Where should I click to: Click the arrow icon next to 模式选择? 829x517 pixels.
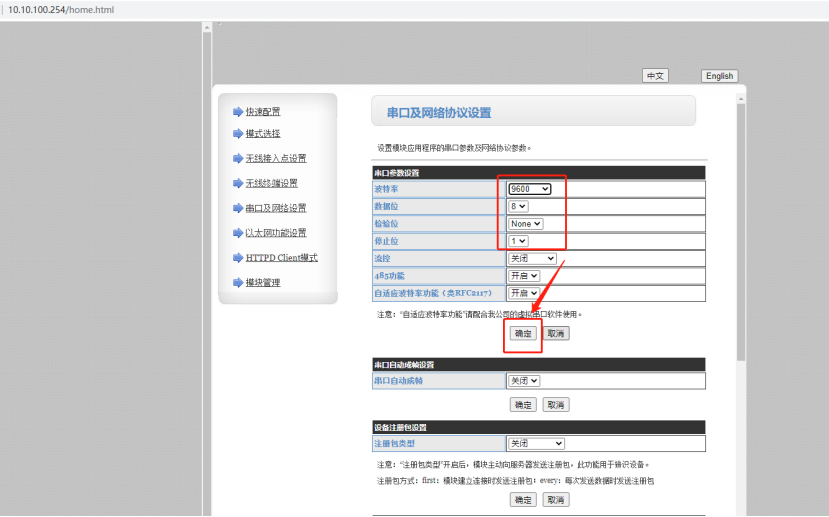coord(238,134)
